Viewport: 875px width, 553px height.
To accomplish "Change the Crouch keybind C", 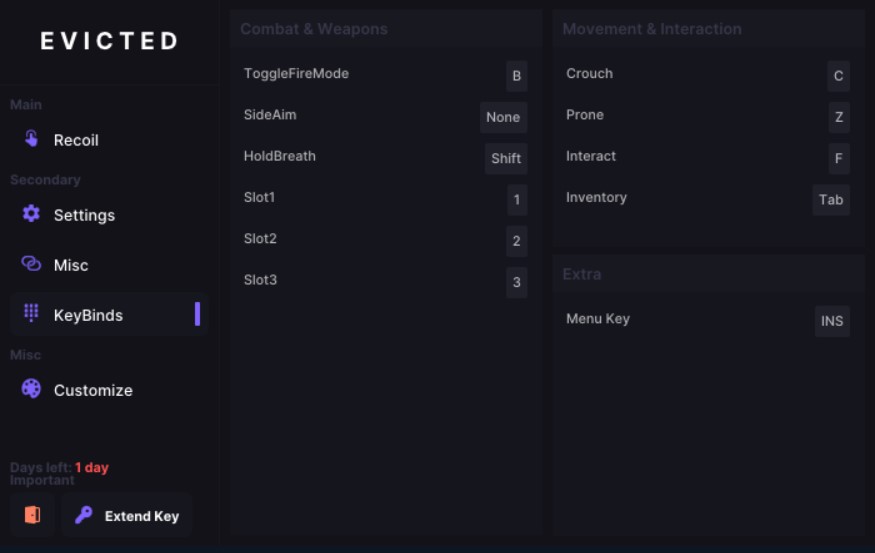I will (x=838, y=76).
